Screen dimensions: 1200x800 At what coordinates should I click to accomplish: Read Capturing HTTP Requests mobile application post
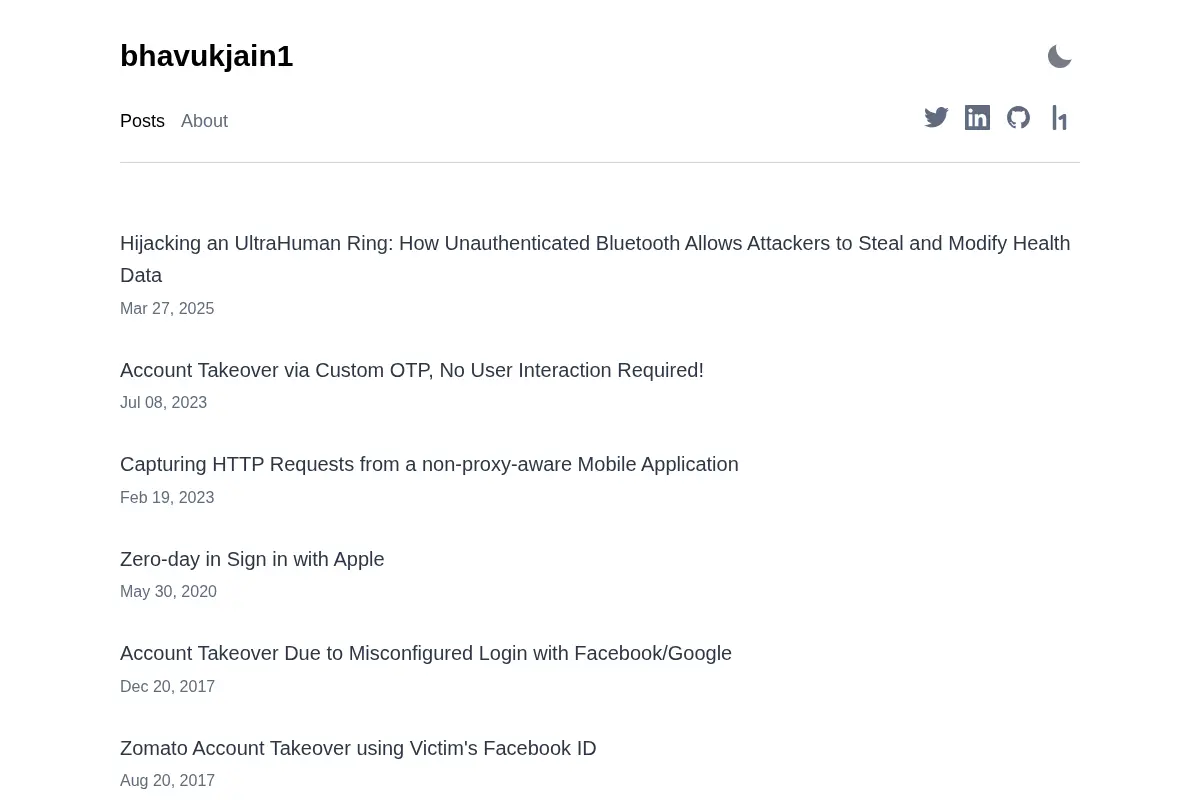[429, 464]
